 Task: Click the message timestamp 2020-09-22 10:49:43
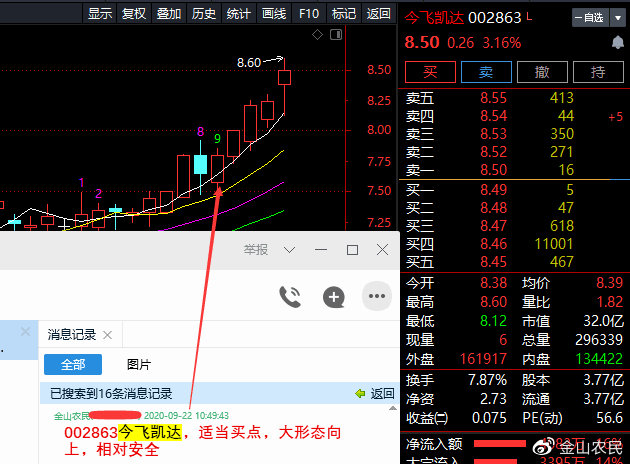tap(186, 415)
